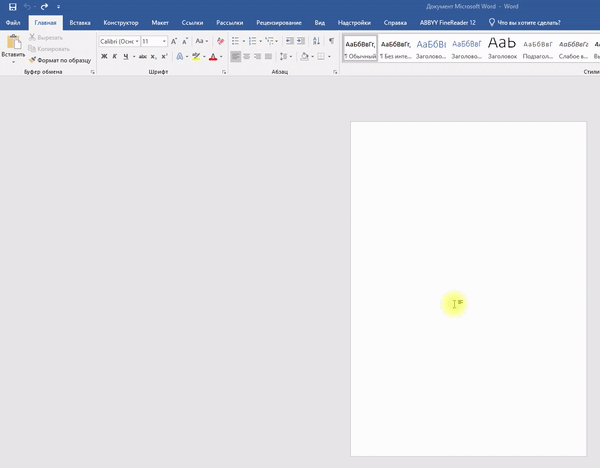Open the Буфер обмена dialog launcher
This screenshot has width=600, height=468.
(92, 72)
